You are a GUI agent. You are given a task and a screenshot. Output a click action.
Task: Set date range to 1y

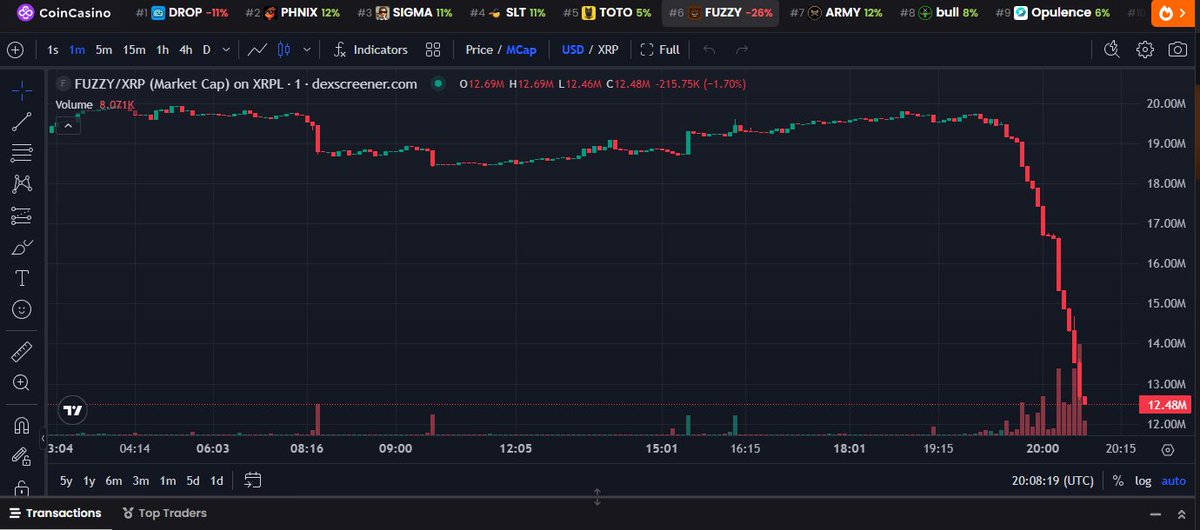90,481
